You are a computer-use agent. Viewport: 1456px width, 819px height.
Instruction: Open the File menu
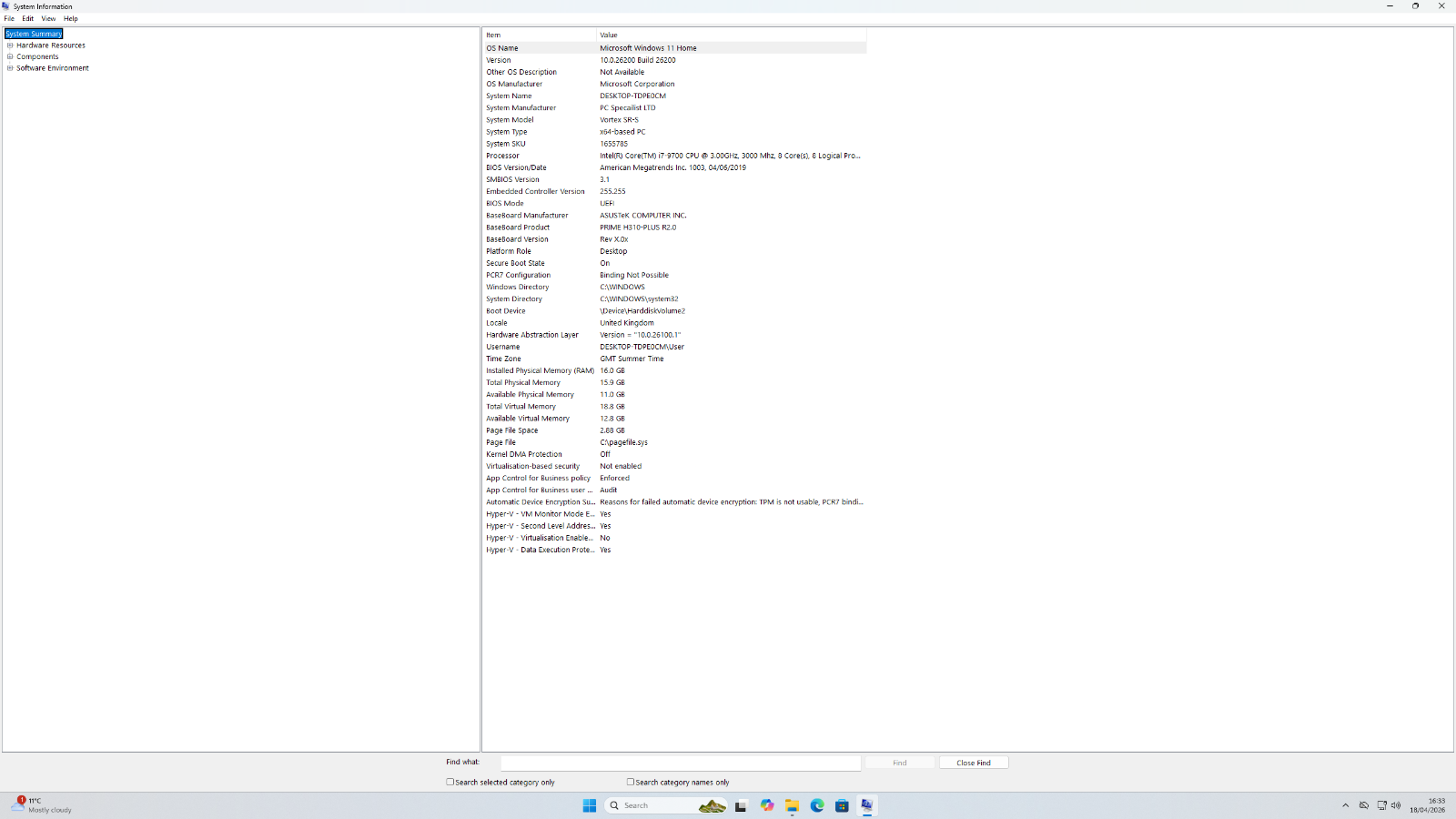click(x=9, y=18)
